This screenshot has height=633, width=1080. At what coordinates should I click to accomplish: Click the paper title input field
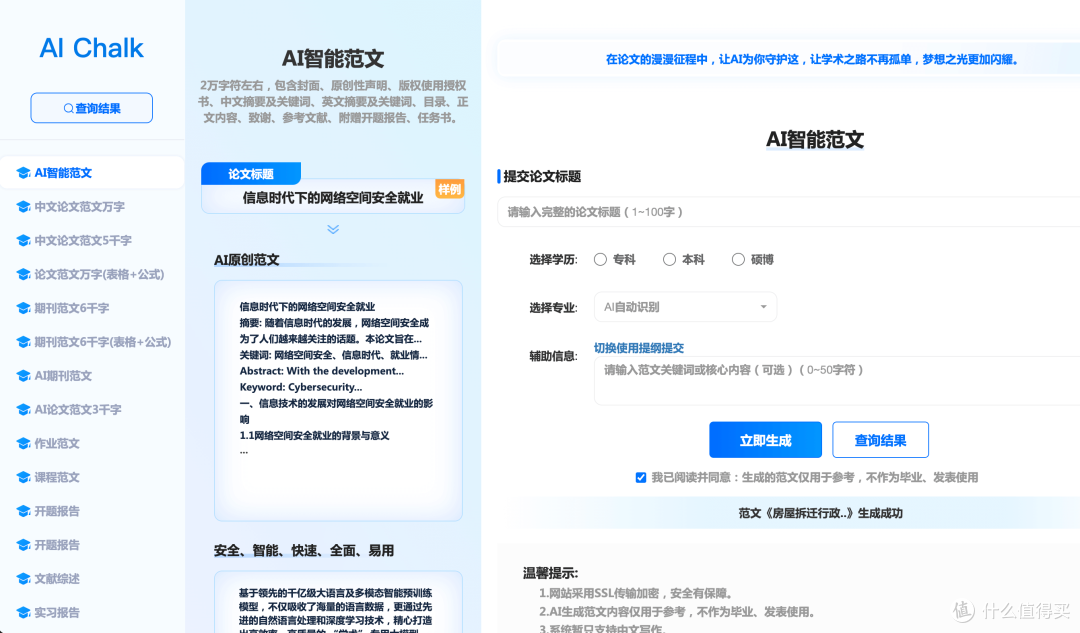click(789, 211)
